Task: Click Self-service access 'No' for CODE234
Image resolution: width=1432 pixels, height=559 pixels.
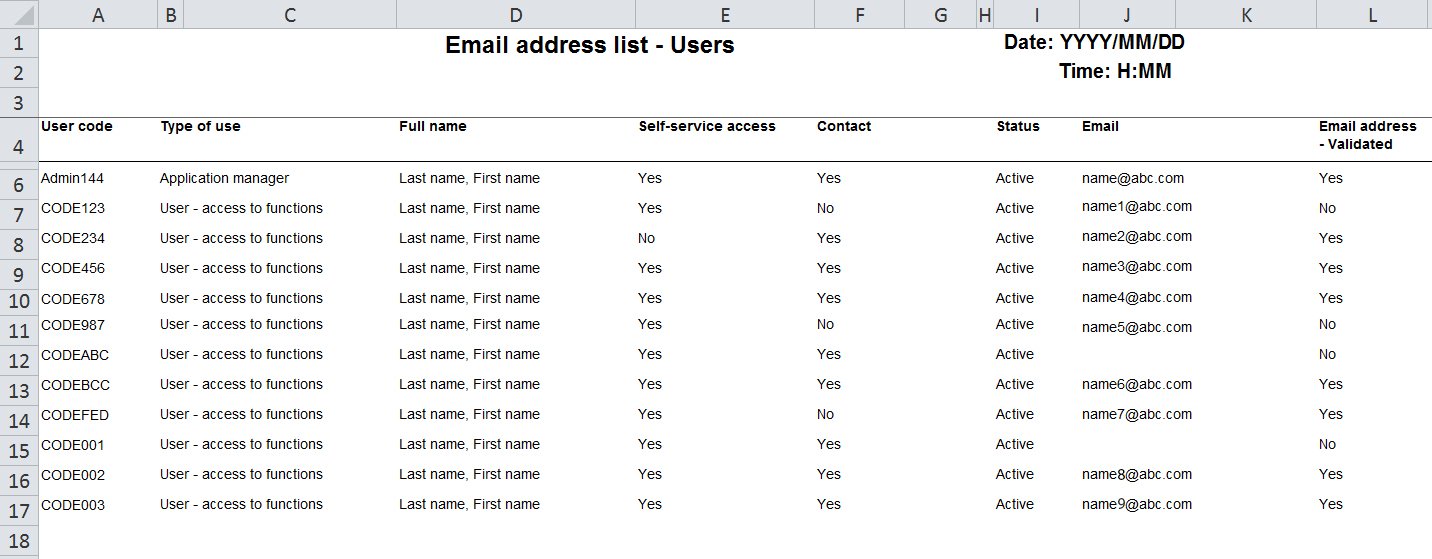Action: click(x=647, y=239)
